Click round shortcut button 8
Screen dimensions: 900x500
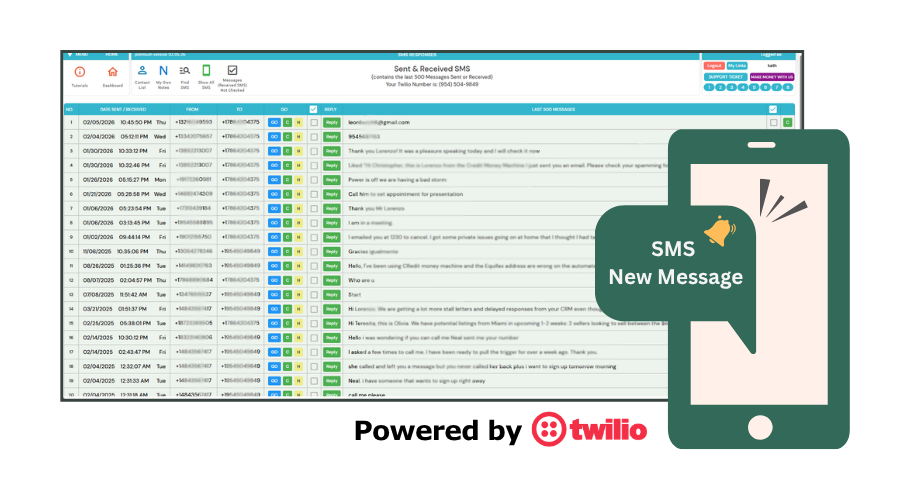[x=788, y=87]
